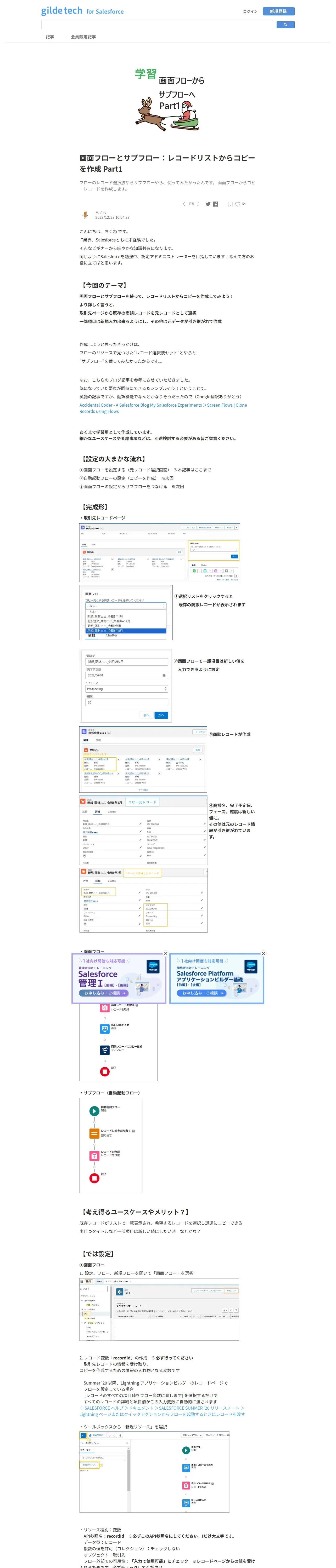Switch to the 記事 tab

click(50, 37)
